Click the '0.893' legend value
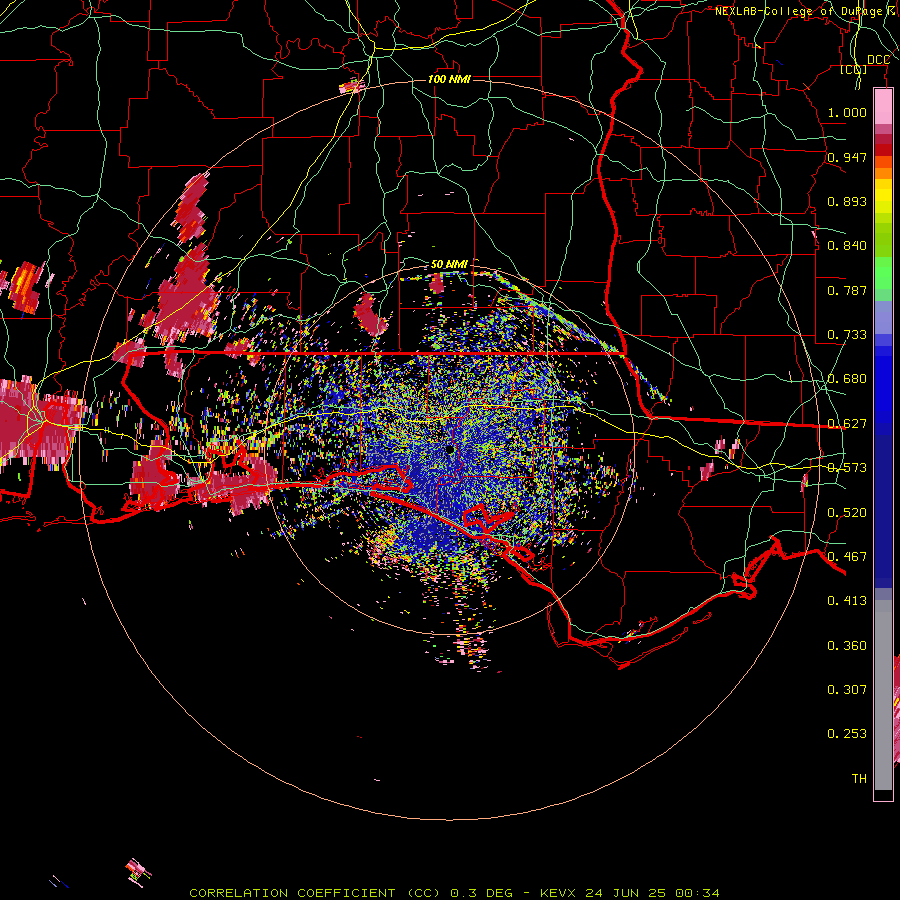Image resolution: width=900 pixels, height=900 pixels. pyautogui.click(x=847, y=201)
